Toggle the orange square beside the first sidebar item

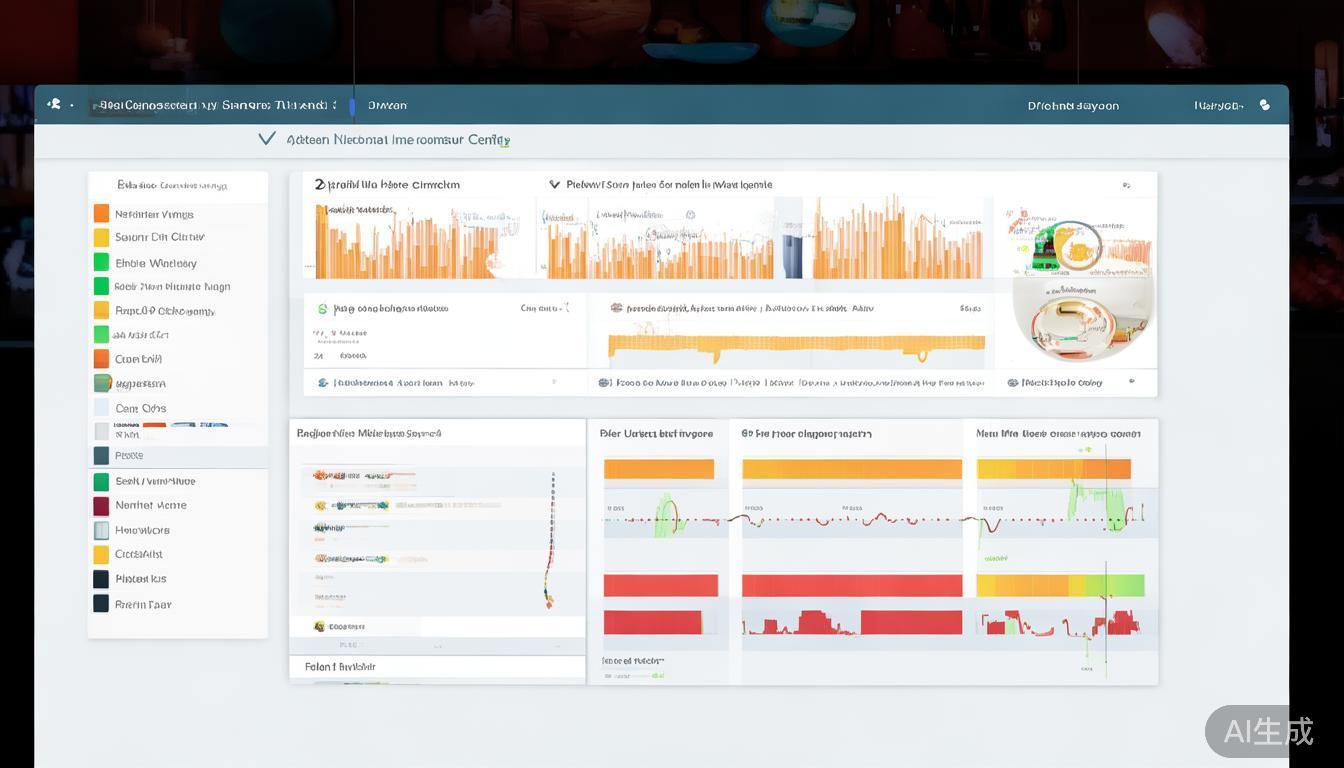(101, 214)
